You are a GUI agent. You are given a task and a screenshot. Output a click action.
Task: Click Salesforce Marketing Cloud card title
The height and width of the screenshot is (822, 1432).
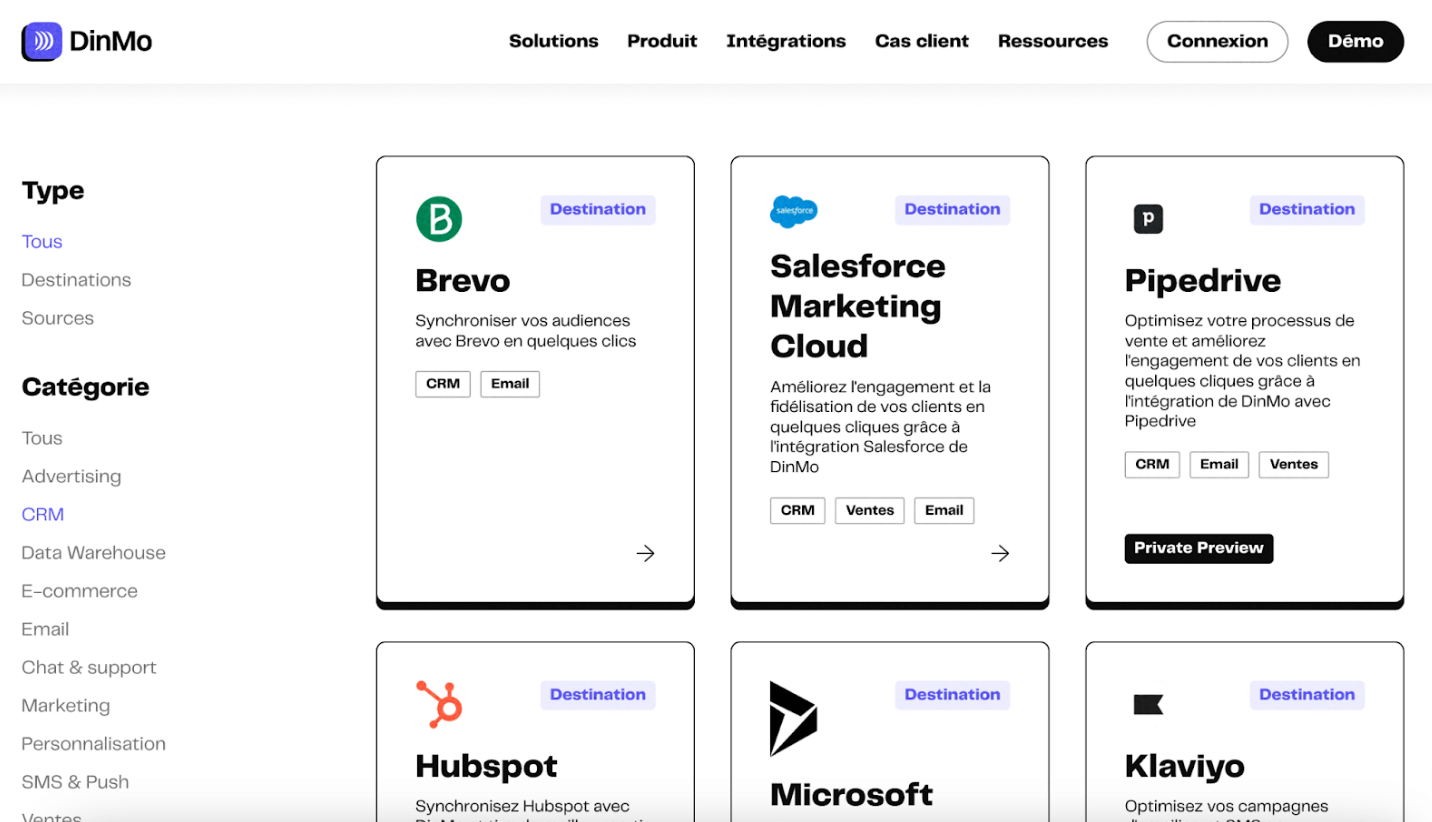click(858, 306)
